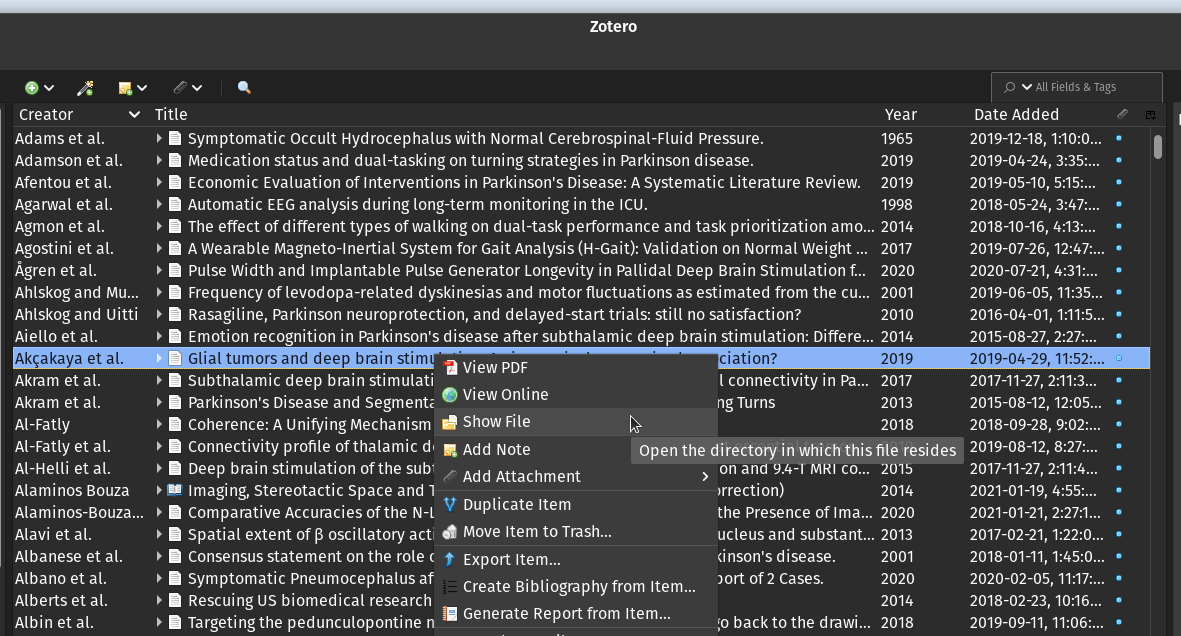Open the New Item green plus button
Image resolution: width=1181 pixels, height=636 pixels.
pyautogui.click(x=32, y=88)
